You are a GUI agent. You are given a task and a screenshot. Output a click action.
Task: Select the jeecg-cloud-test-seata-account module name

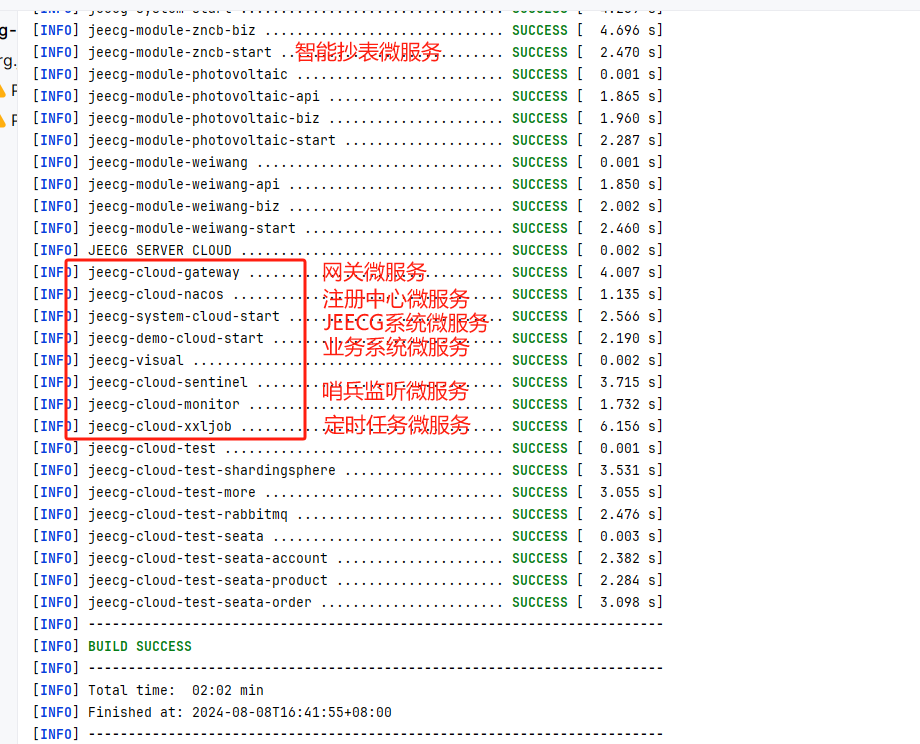tap(208, 559)
